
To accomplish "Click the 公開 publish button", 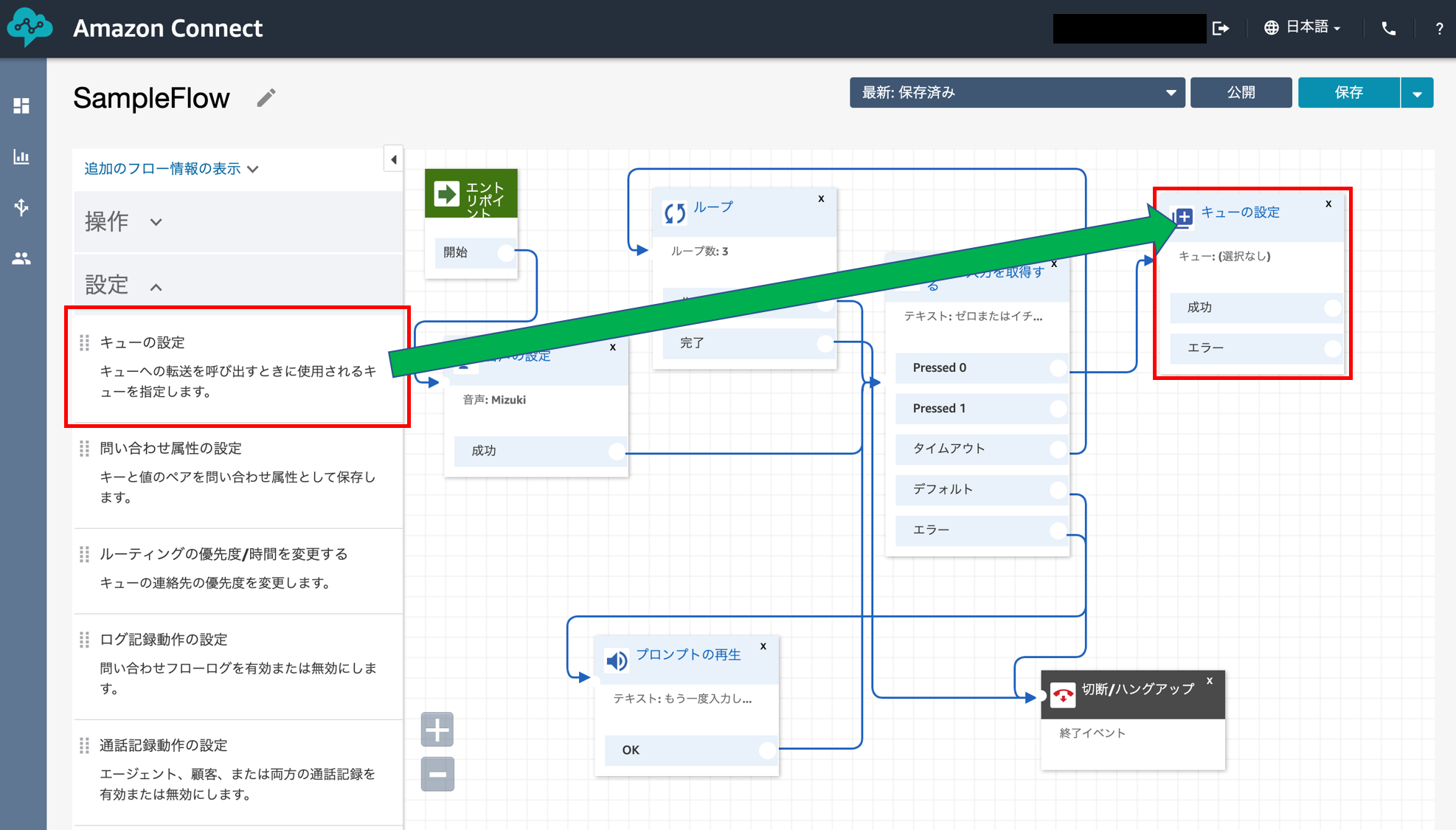I will (x=1241, y=92).
